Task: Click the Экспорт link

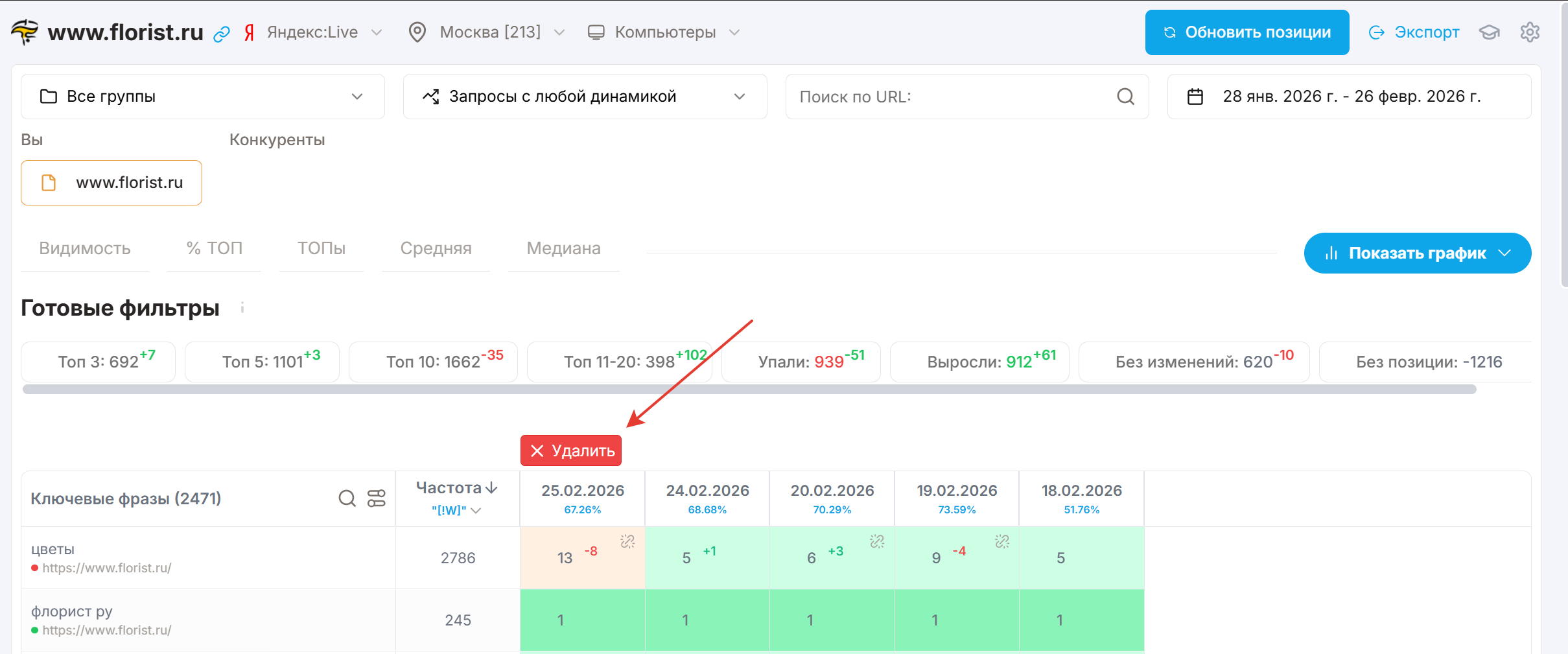Action: [x=1414, y=32]
